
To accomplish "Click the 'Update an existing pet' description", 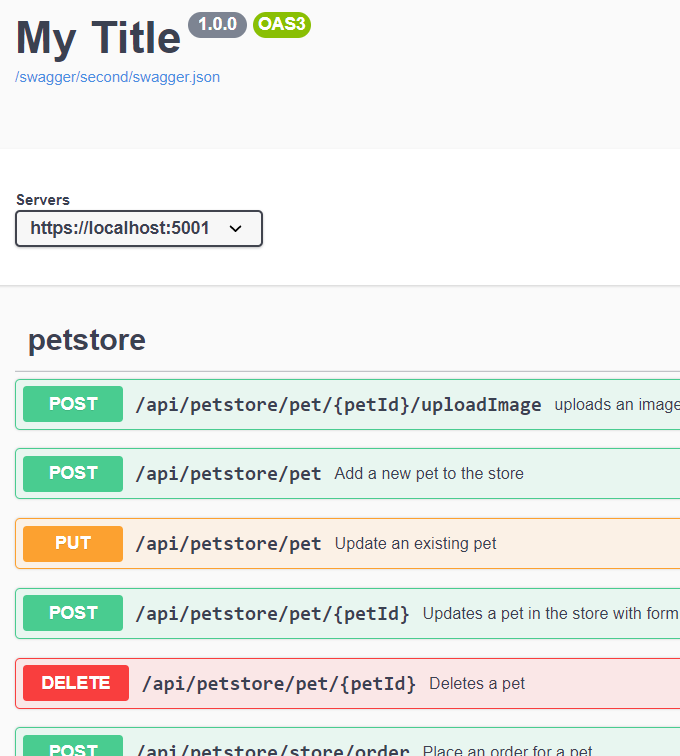I will 415,543.
